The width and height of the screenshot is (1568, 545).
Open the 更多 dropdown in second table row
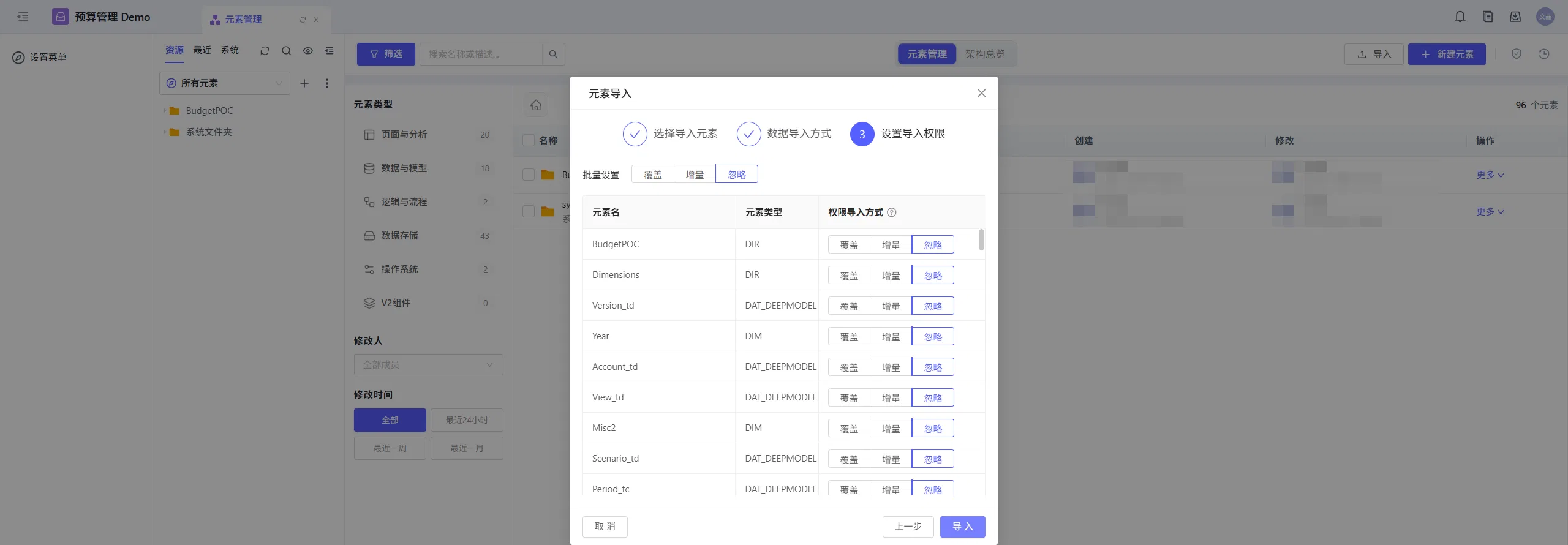[x=1490, y=212]
